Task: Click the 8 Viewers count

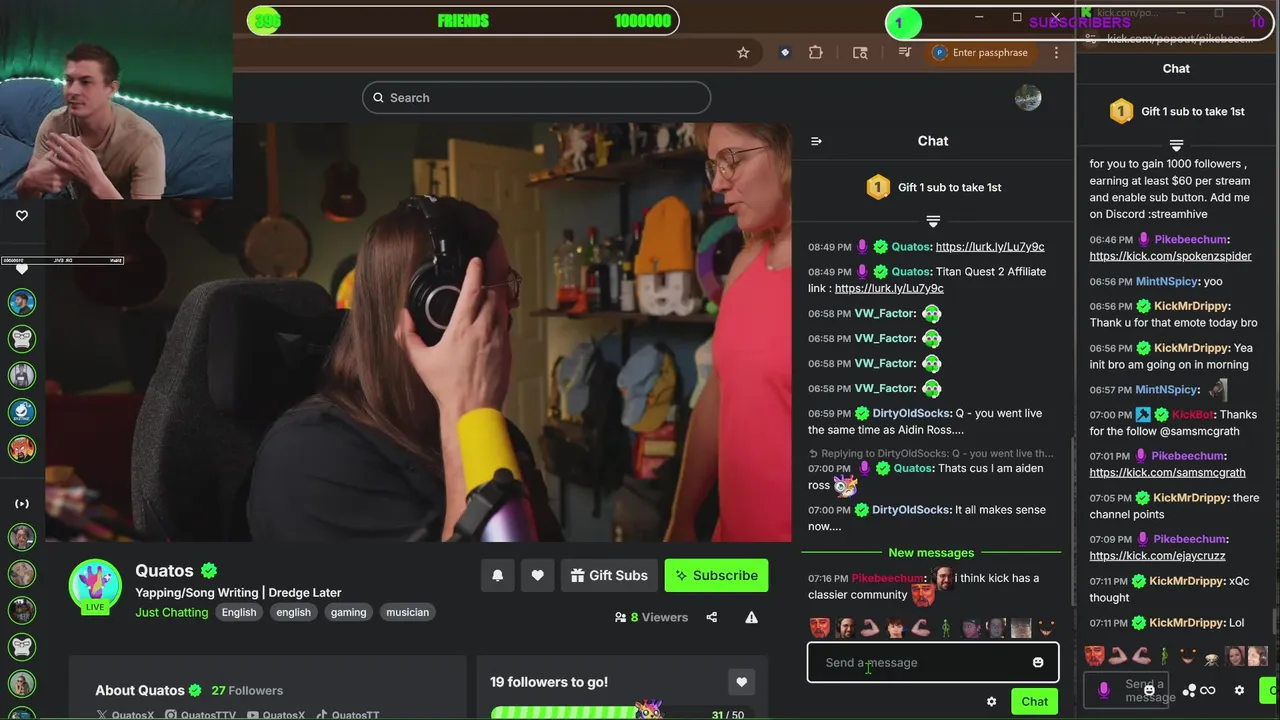Action: (x=651, y=618)
